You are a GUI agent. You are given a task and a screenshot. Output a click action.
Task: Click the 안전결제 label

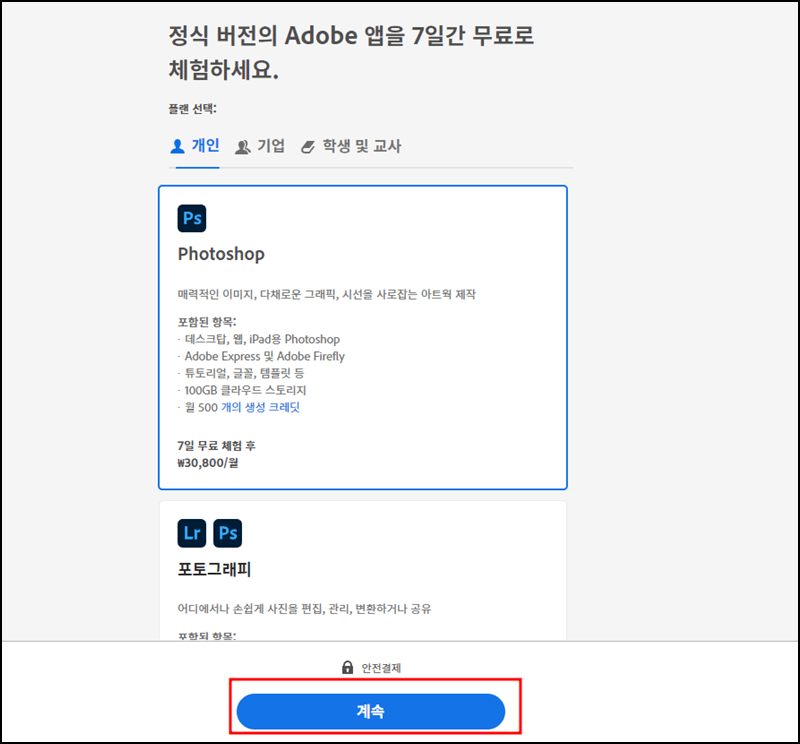[x=381, y=668]
